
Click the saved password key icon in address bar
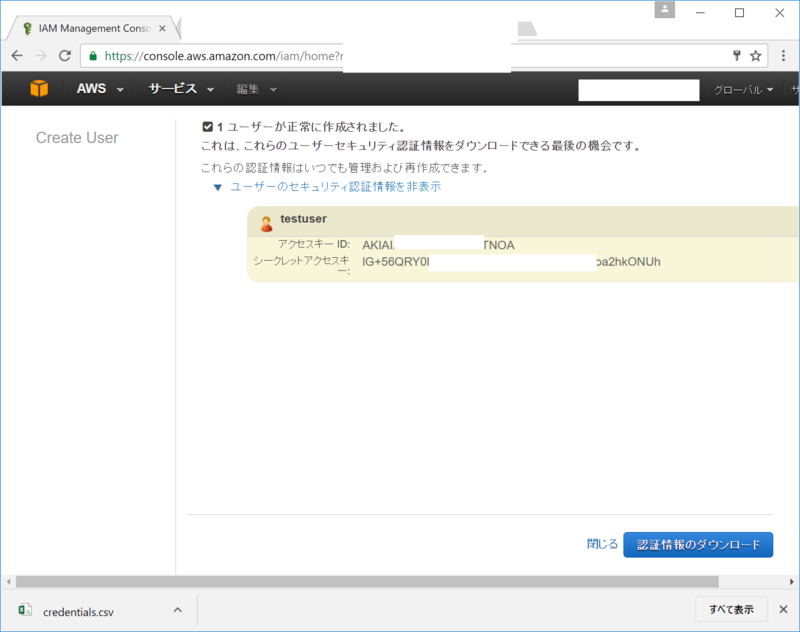click(x=736, y=57)
